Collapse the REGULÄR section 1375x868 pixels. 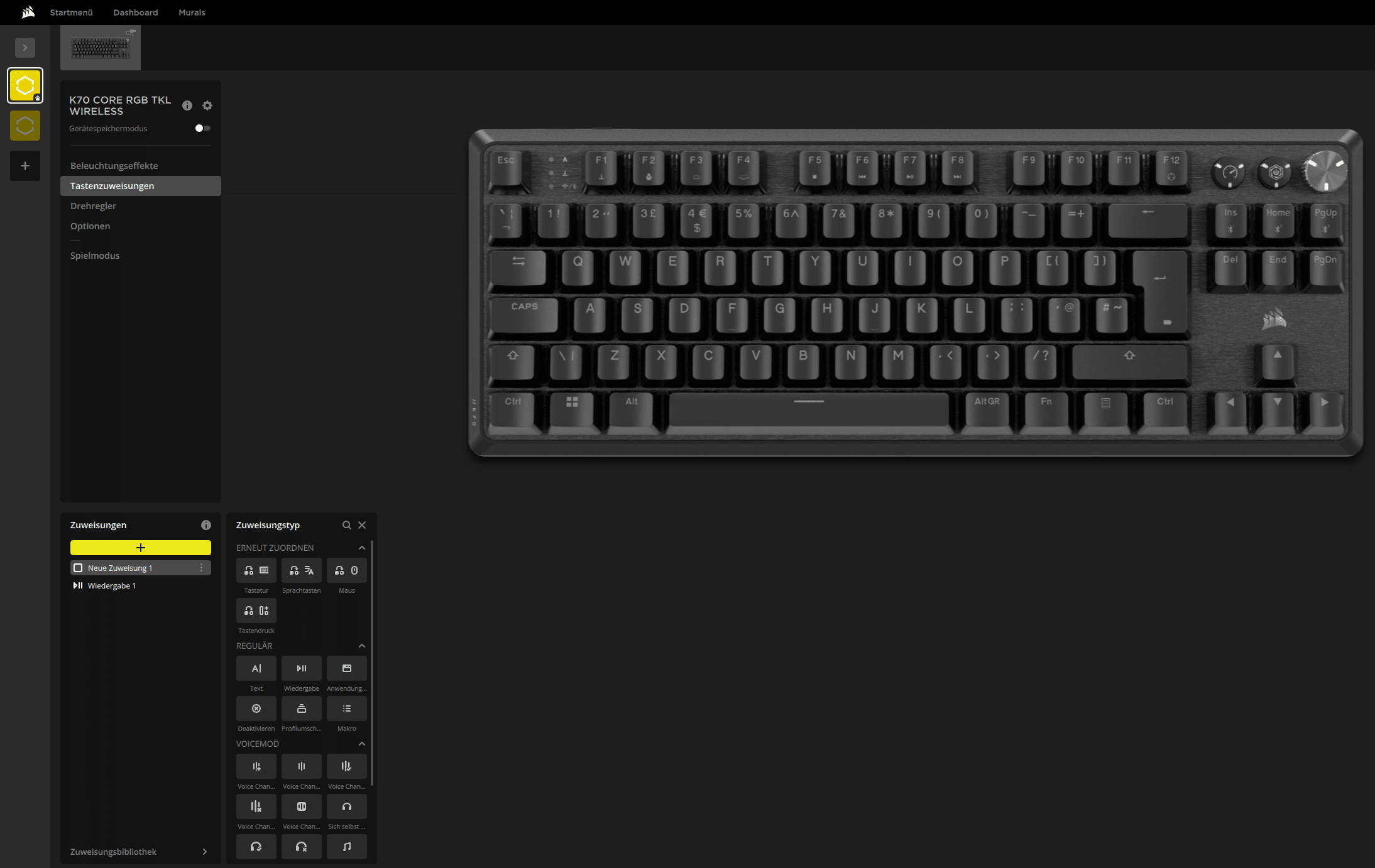(x=362, y=646)
